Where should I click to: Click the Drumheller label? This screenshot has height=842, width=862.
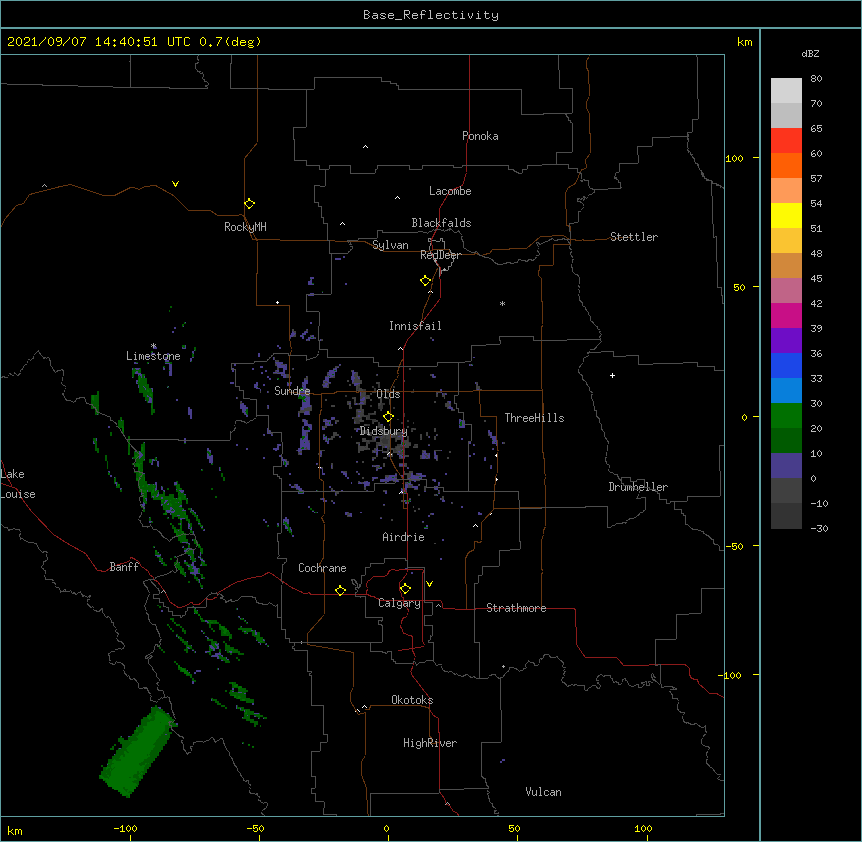point(638,487)
